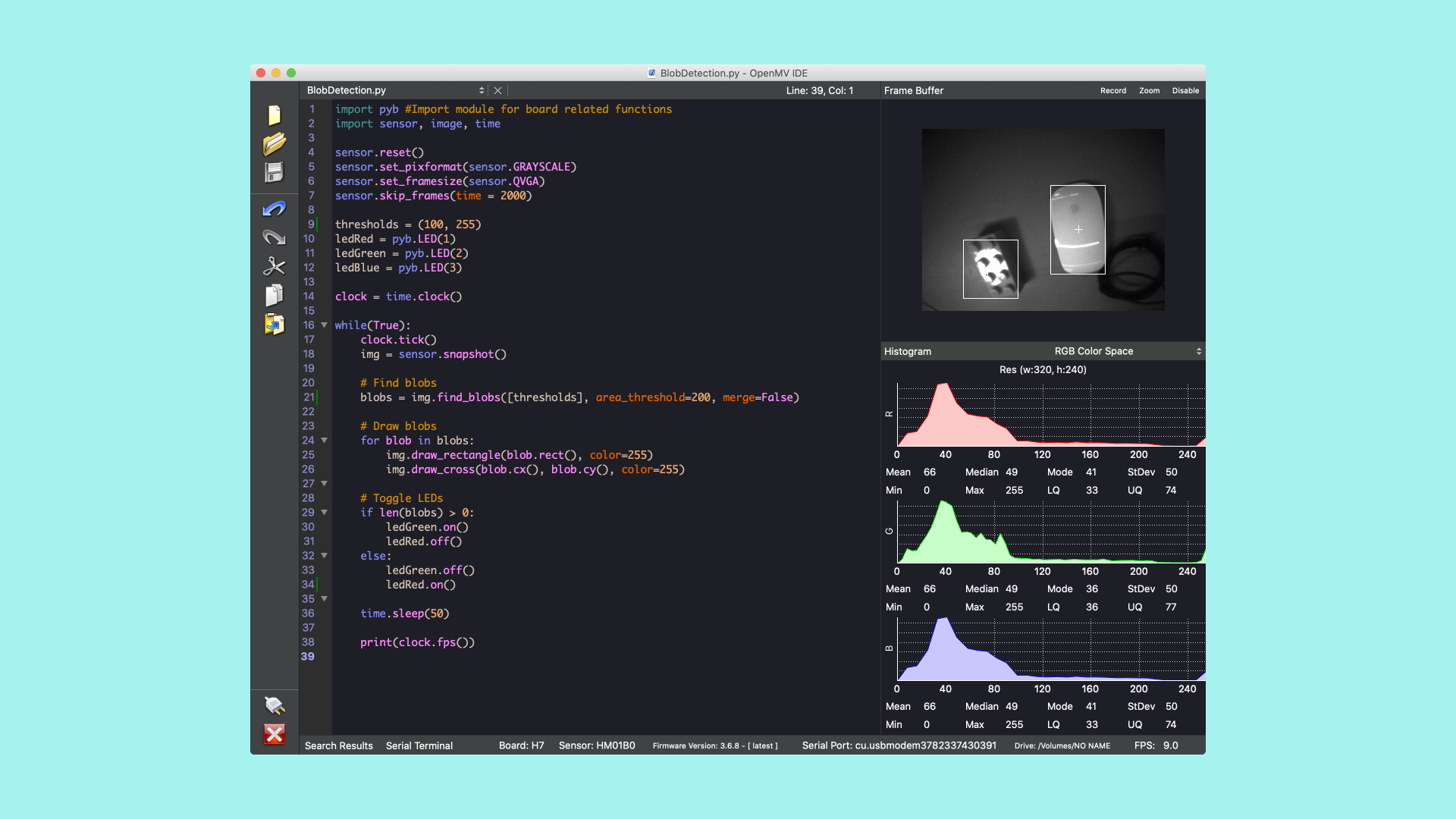Open the Search Results tab
The height and width of the screenshot is (819, 1456).
click(338, 745)
